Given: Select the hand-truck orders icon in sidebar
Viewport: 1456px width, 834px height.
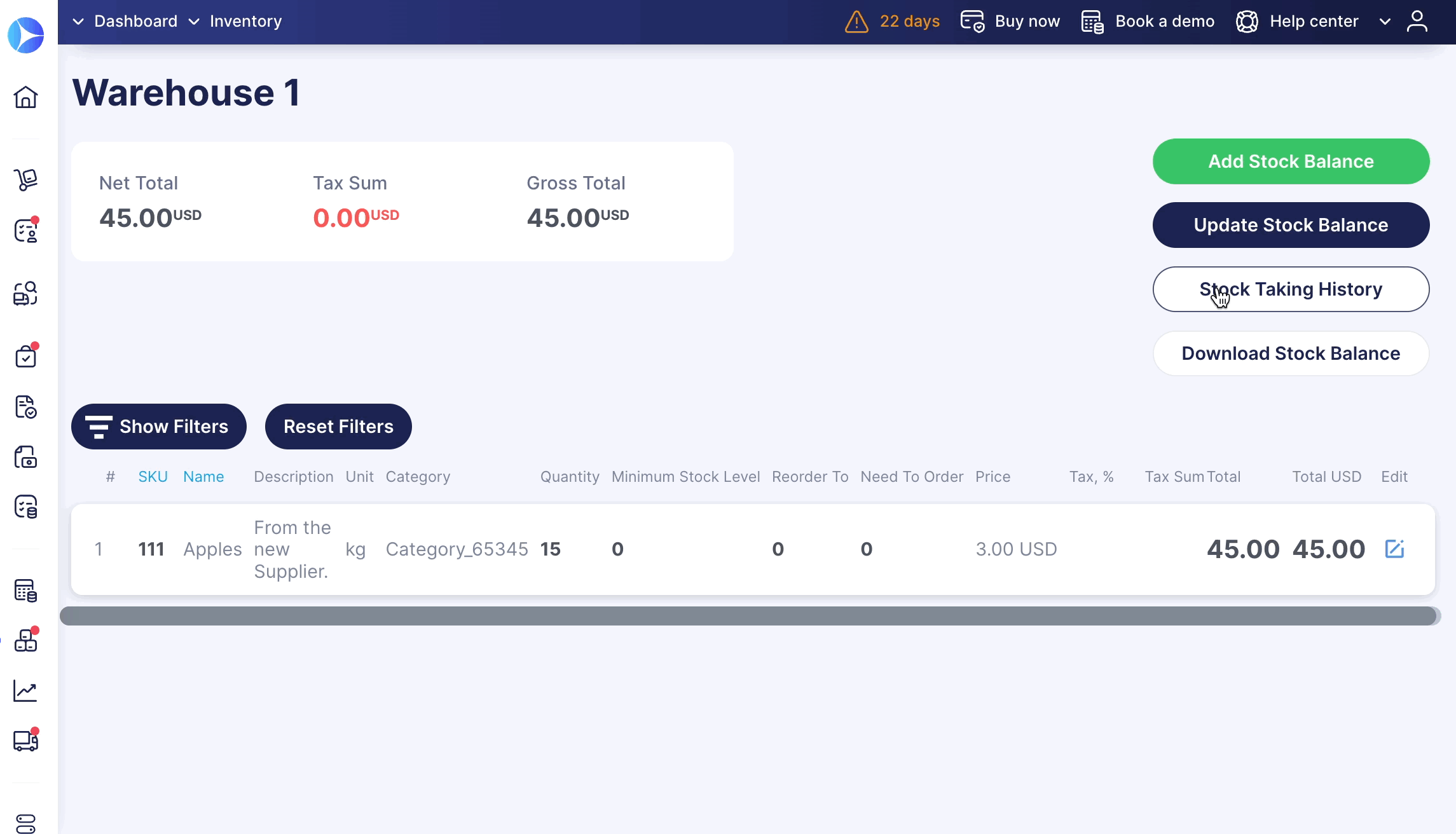Looking at the screenshot, I should click(x=25, y=179).
